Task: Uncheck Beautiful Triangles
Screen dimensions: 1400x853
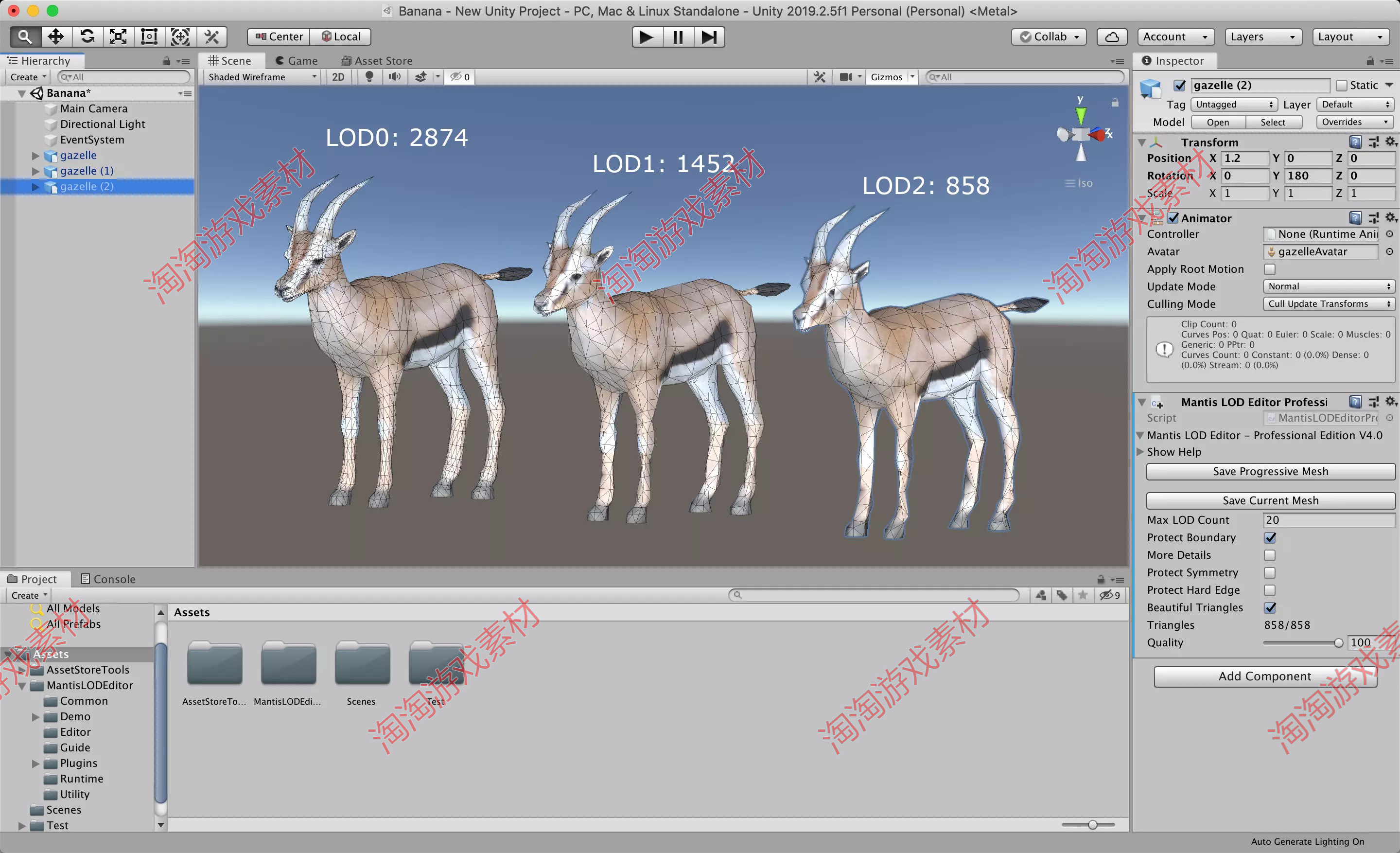Action: [1270, 607]
